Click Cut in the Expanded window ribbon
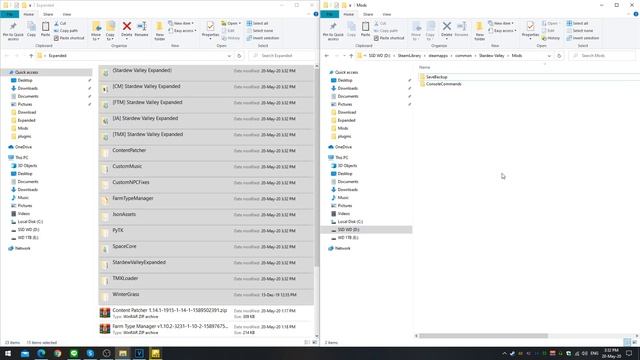The height and width of the screenshot is (360, 640). pos(60,23)
